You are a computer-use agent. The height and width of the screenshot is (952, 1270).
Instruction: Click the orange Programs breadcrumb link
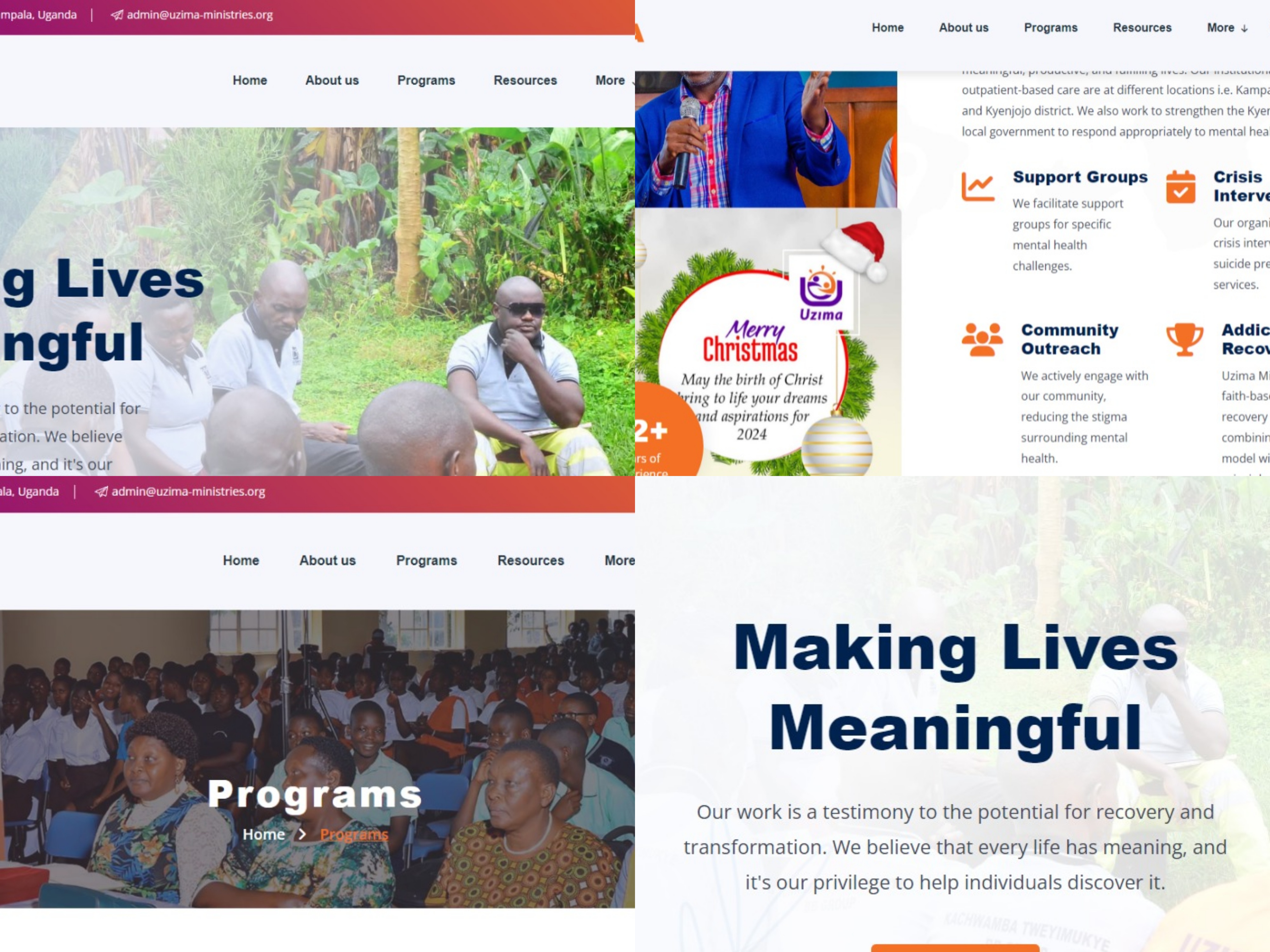pos(354,834)
